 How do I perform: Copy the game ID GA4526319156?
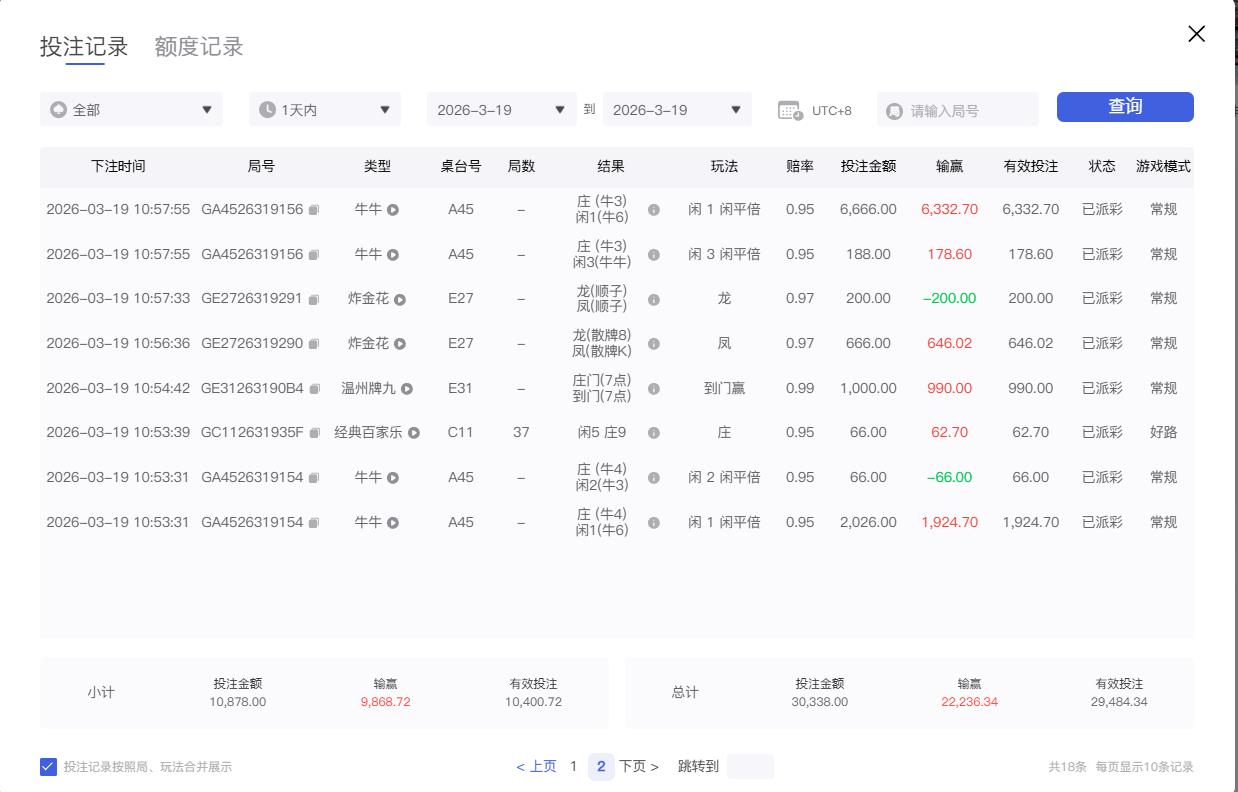click(x=314, y=210)
